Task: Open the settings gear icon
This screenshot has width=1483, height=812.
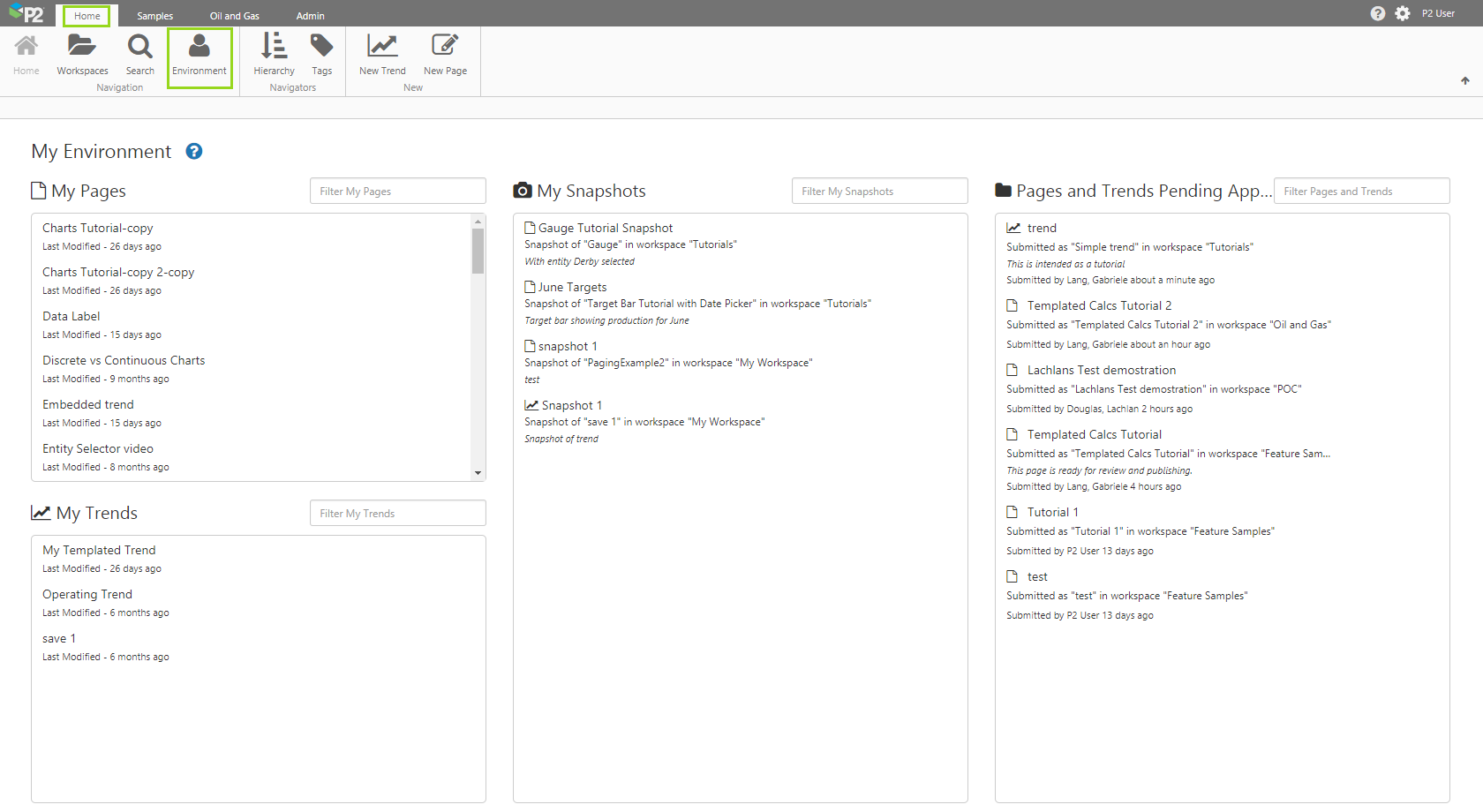Action: coord(1403,13)
